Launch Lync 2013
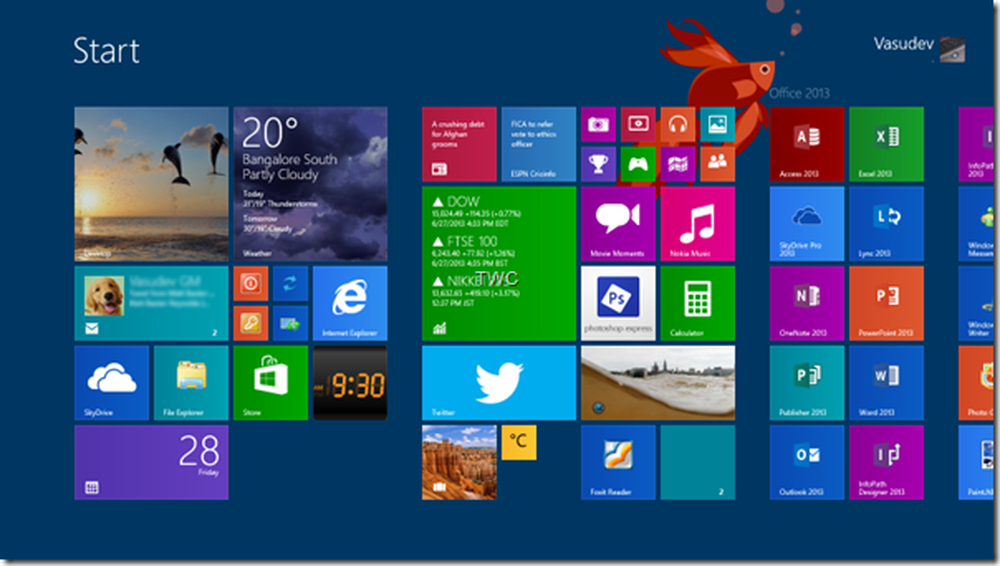 tap(886, 223)
